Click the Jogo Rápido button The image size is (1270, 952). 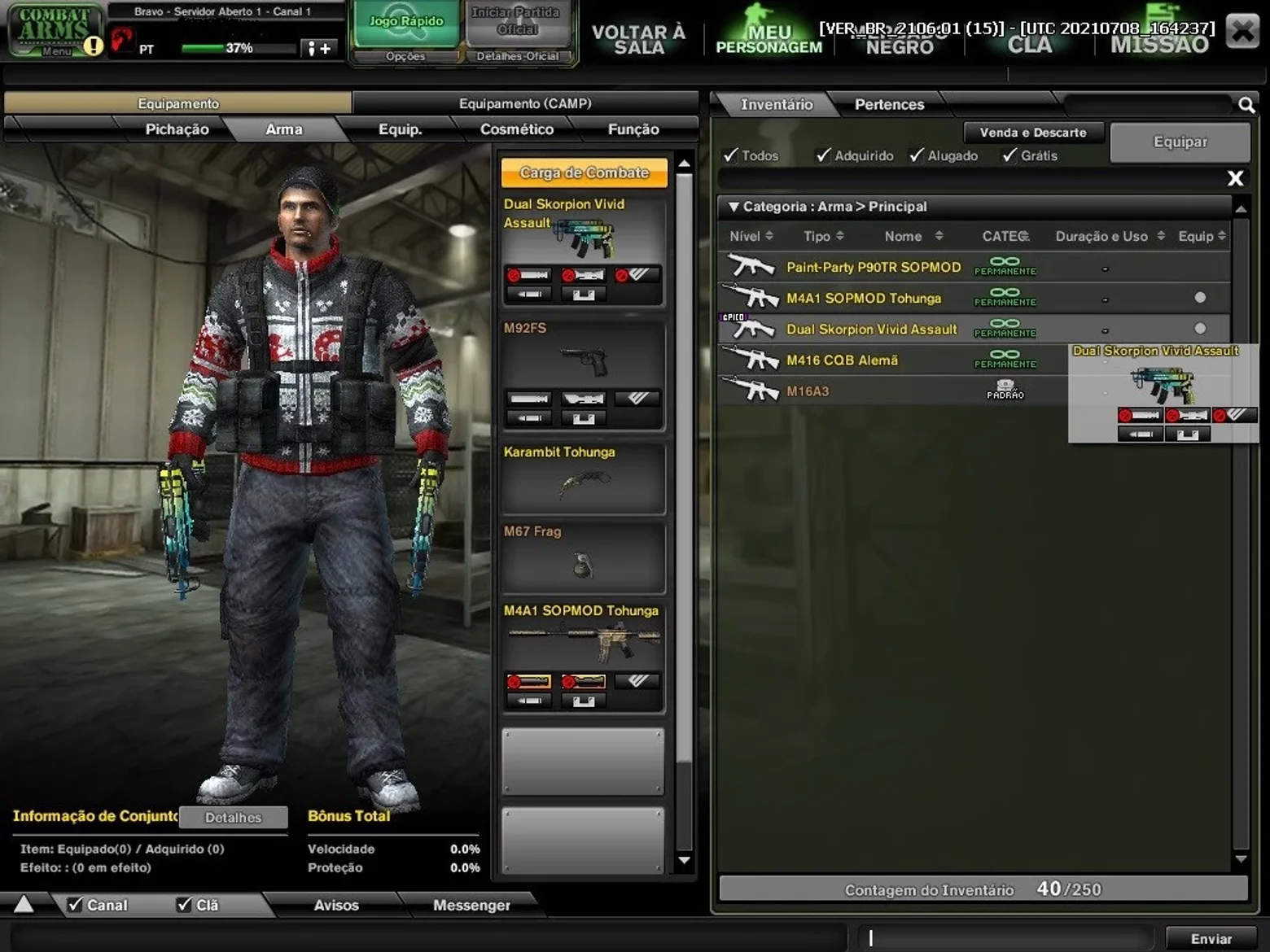tap(406, 24)
